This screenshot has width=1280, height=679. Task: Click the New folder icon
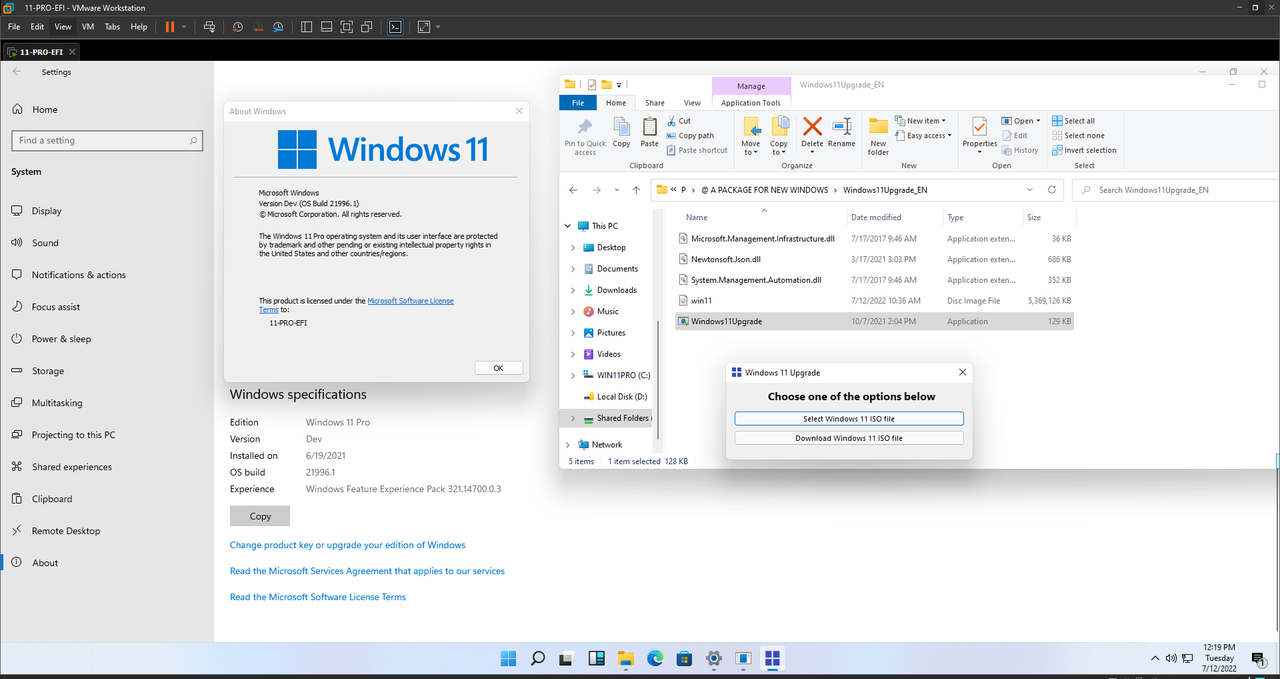pyautogui.click(x=878, y=135)
